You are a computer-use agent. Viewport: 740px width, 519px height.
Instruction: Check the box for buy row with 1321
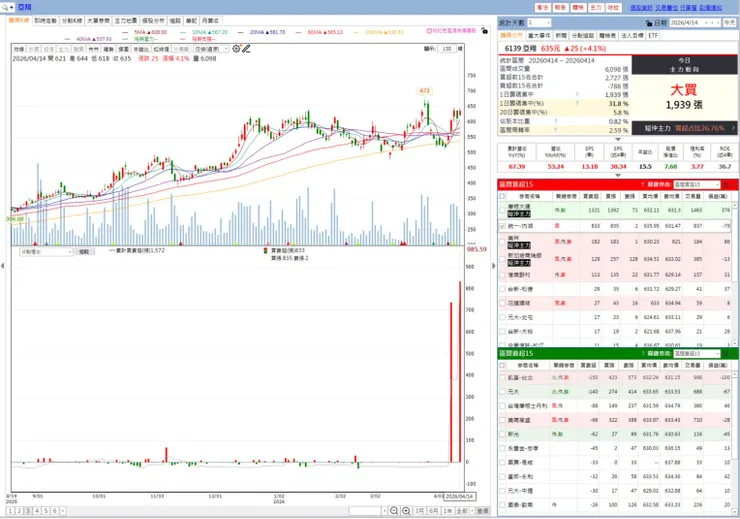(502, 210)
